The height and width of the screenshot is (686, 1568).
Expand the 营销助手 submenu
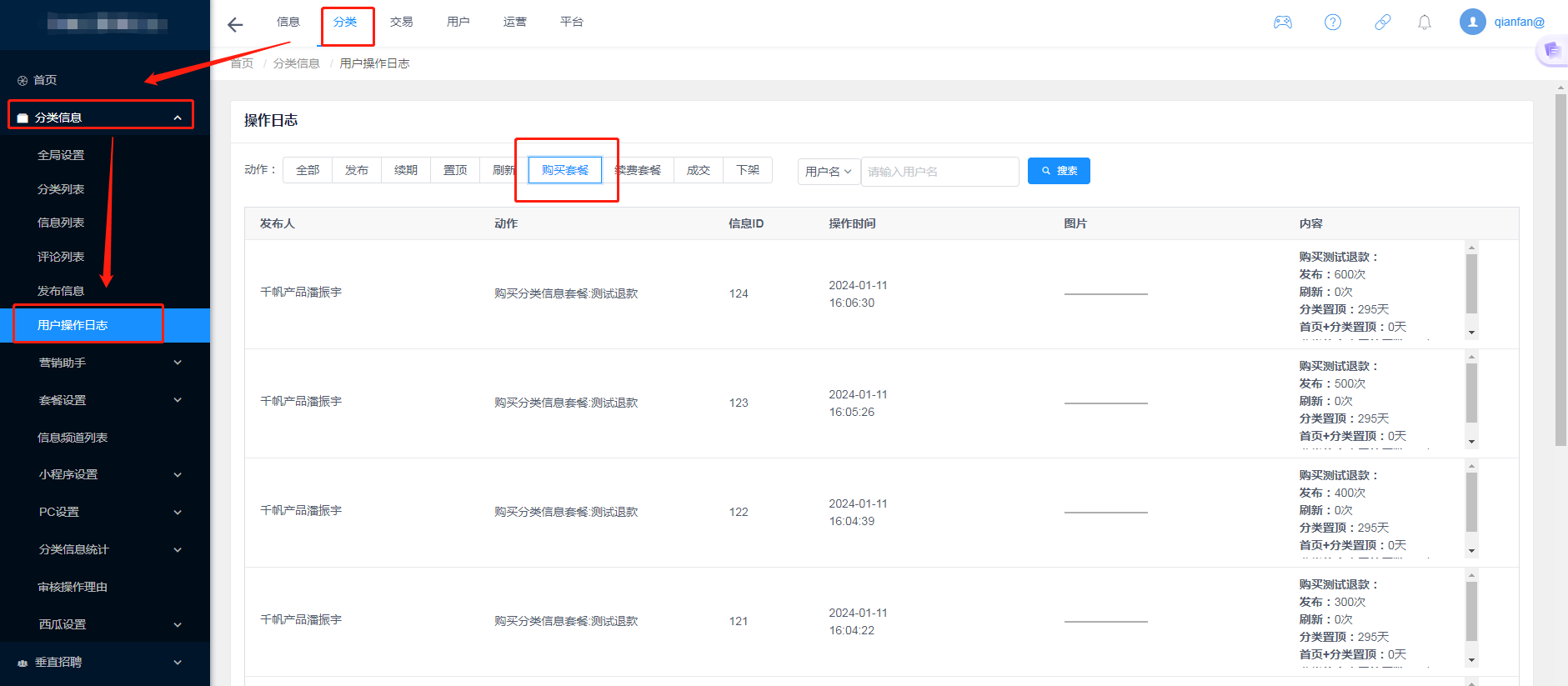178,363
